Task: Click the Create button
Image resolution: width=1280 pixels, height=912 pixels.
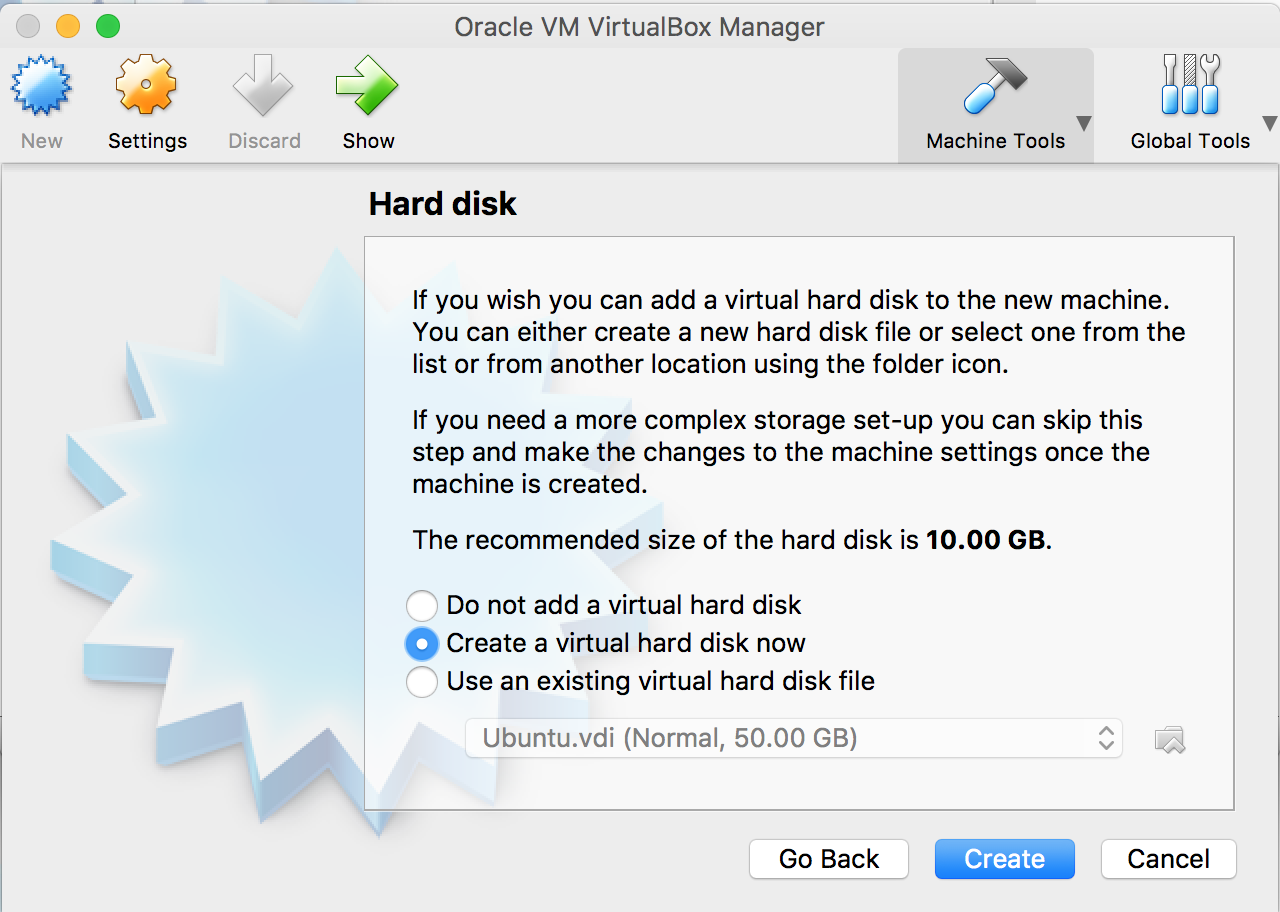Action: 1004,859
